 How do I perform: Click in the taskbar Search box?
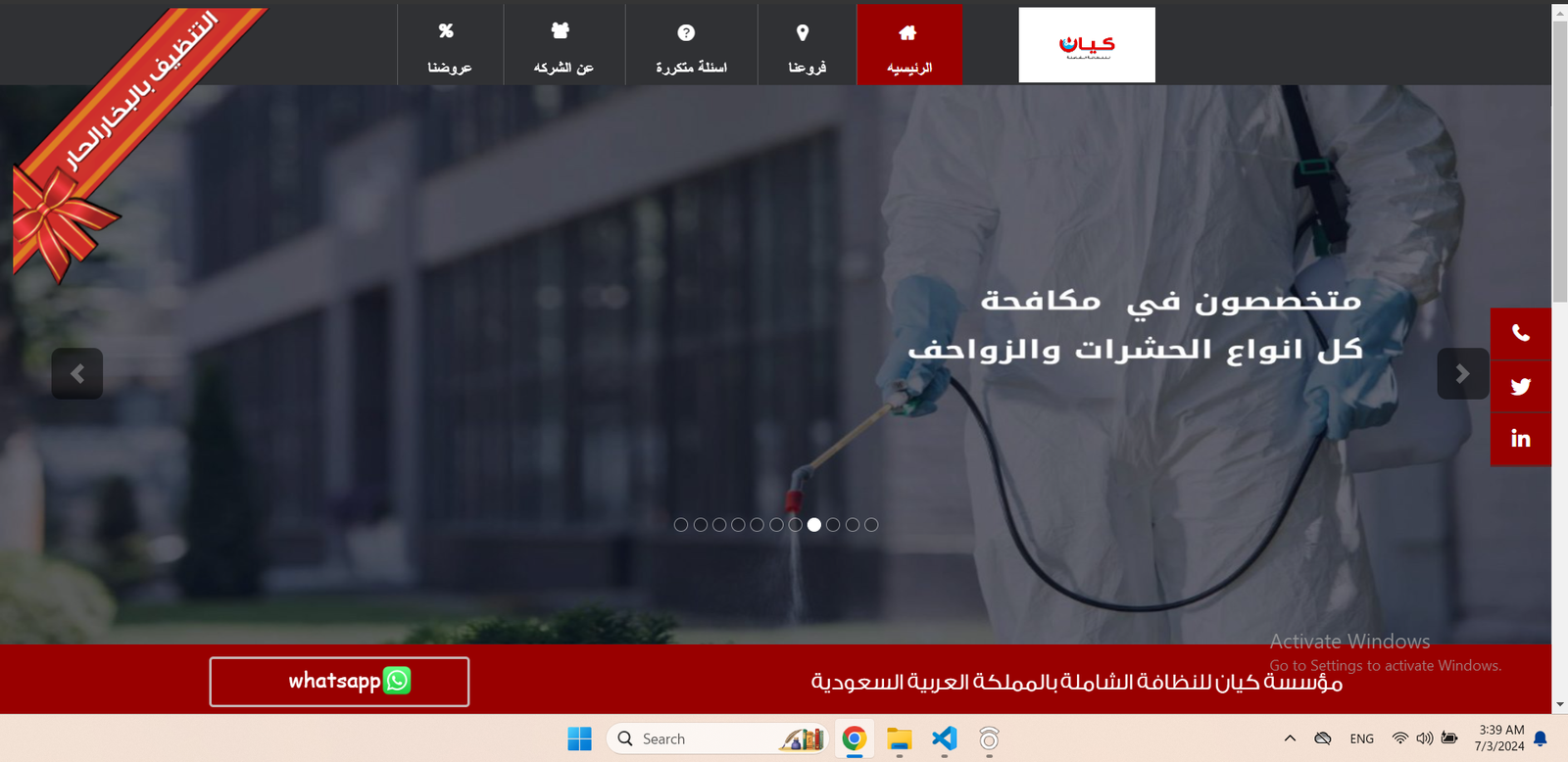[x=706, y=738]
